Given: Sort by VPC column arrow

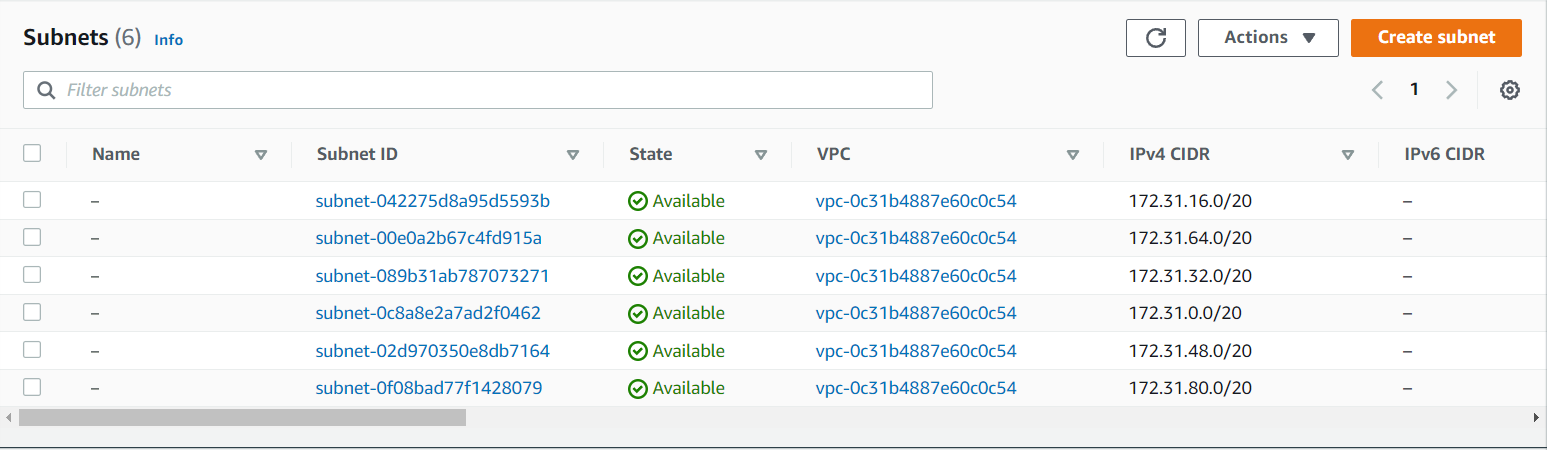Looking at the screenshot, I should pyautogui.click(x=1073, y=155).
